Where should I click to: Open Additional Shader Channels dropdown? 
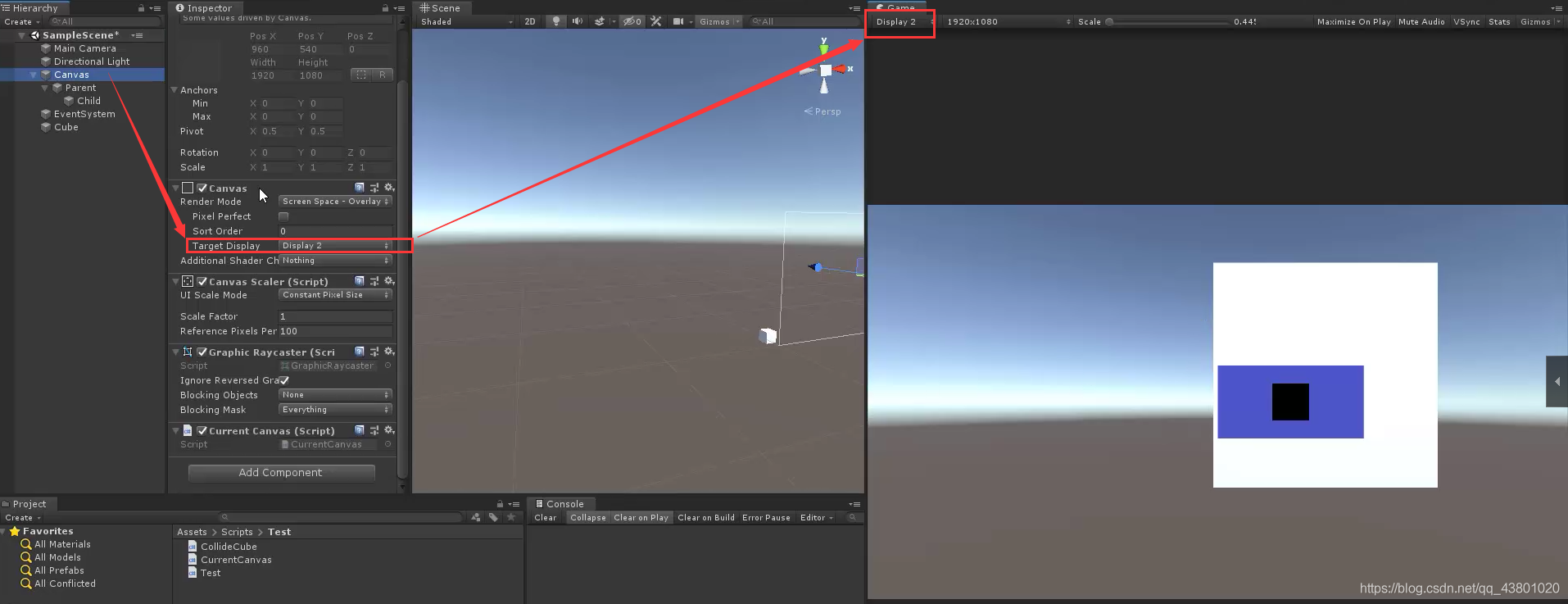[x=335, y=261]
